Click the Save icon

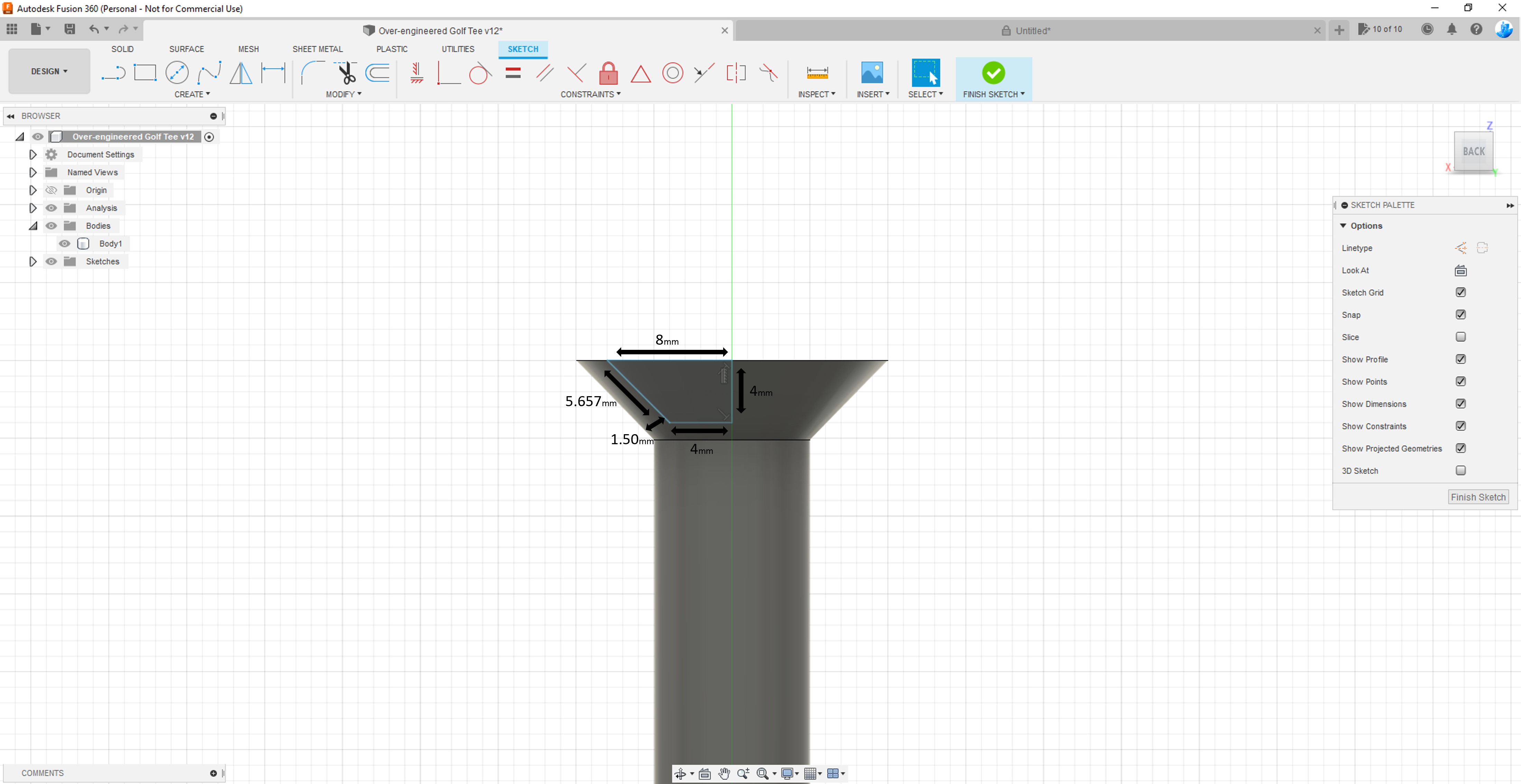click(69, 29)
